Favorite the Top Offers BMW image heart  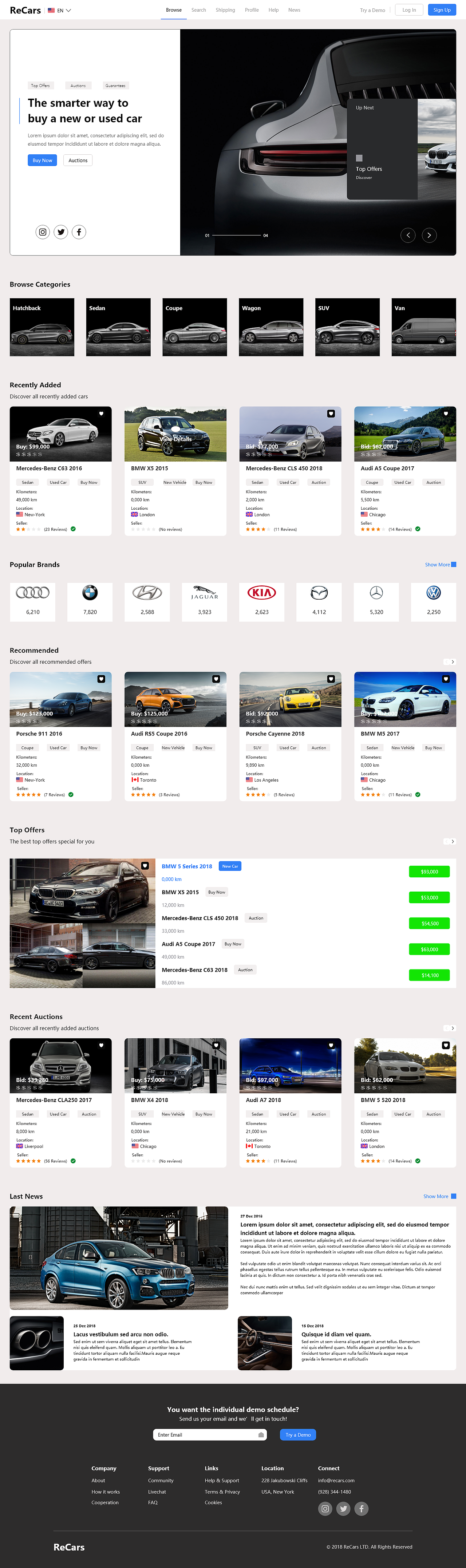click(x=145, y=866)
